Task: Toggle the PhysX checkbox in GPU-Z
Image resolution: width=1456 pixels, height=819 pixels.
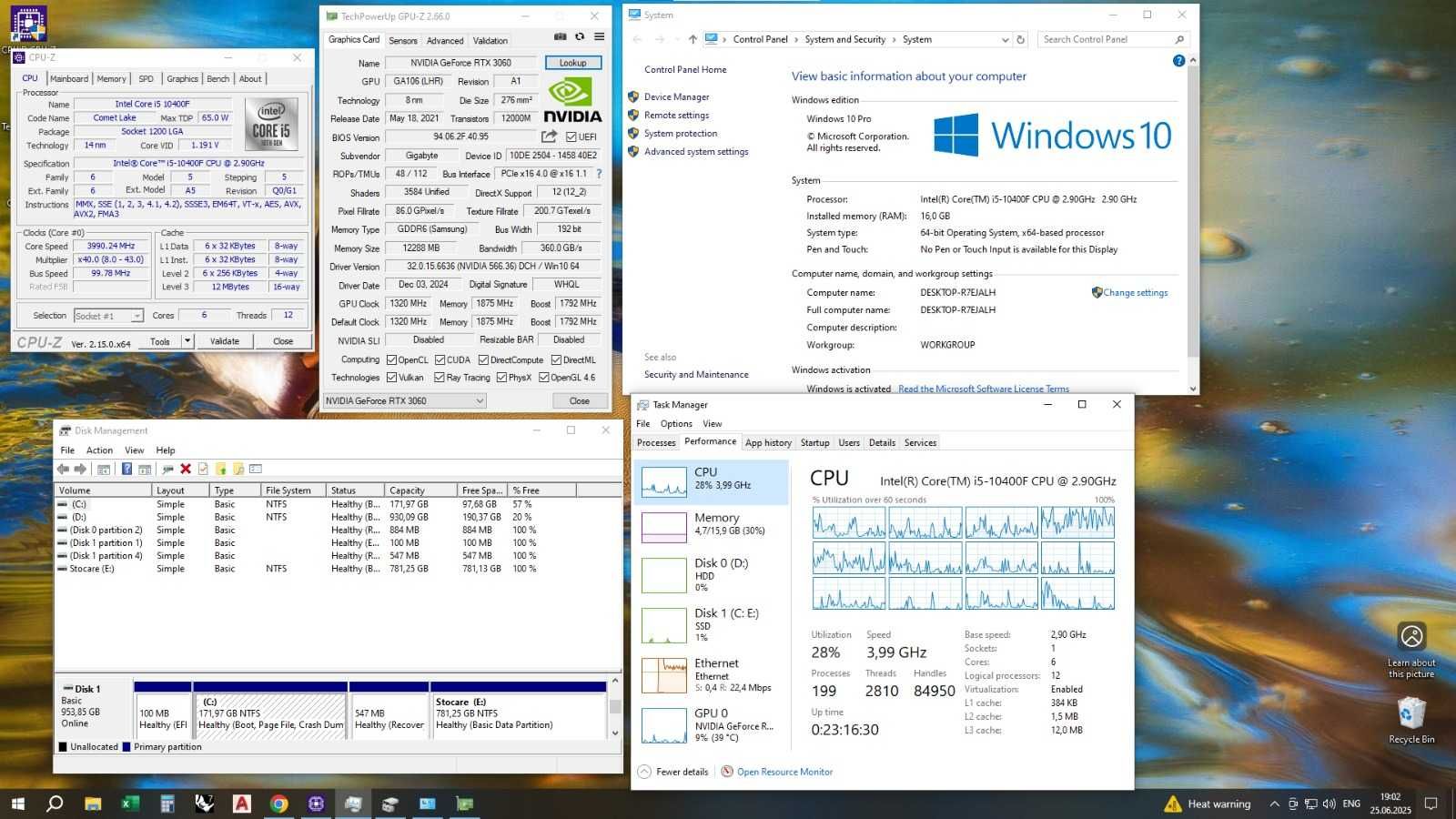Action: pyautogui.click(x=501, y=378)
